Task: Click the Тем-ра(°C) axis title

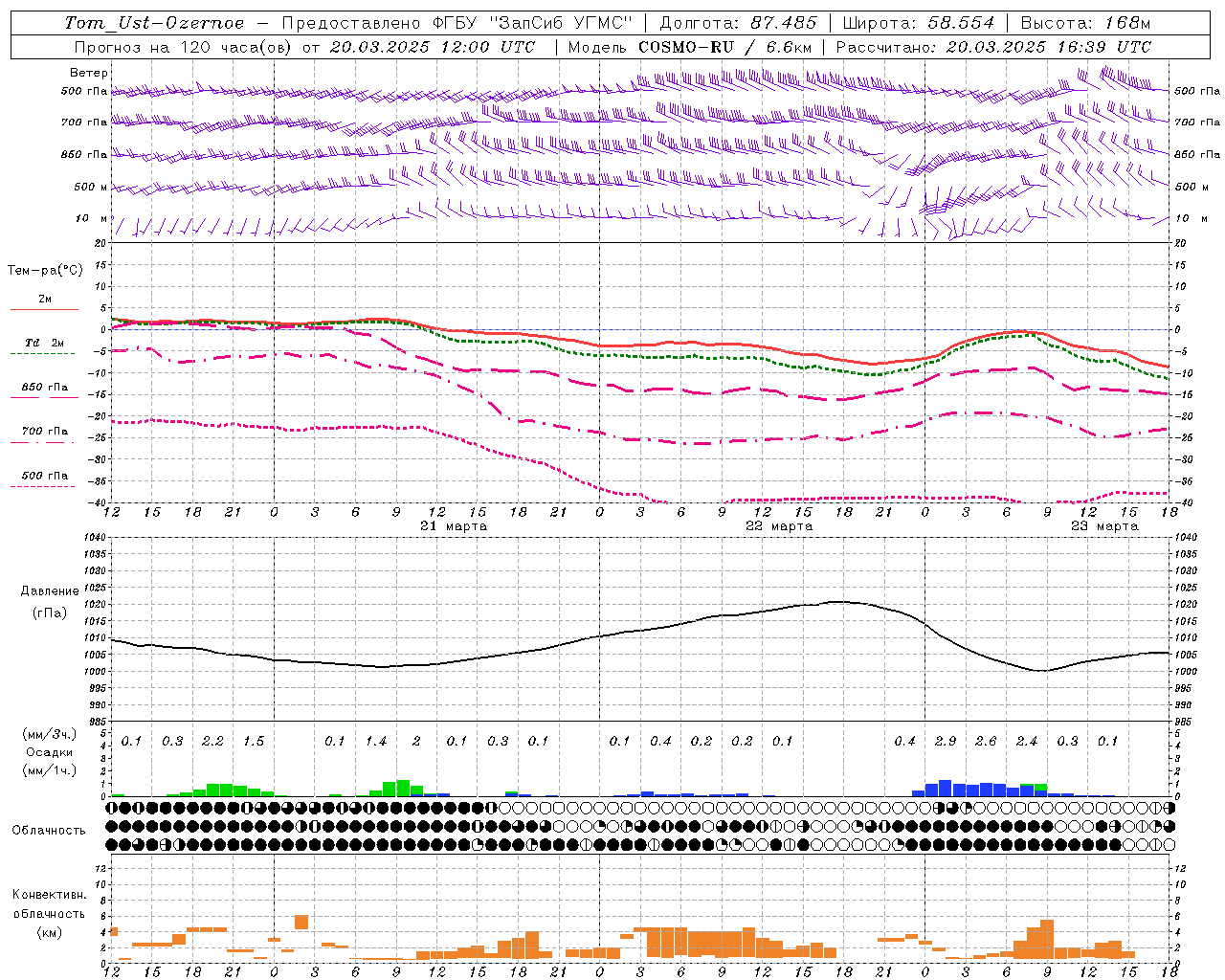Action: click(45, 271)
